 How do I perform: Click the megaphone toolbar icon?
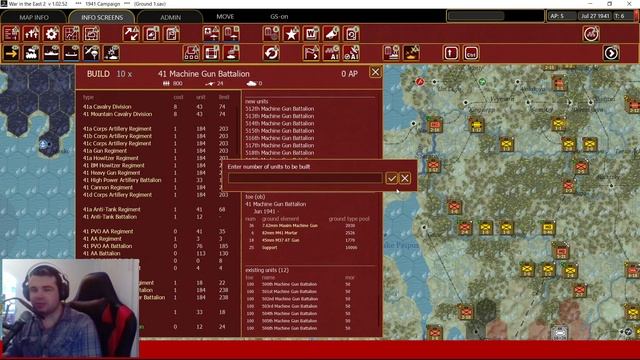click(331, 33)
